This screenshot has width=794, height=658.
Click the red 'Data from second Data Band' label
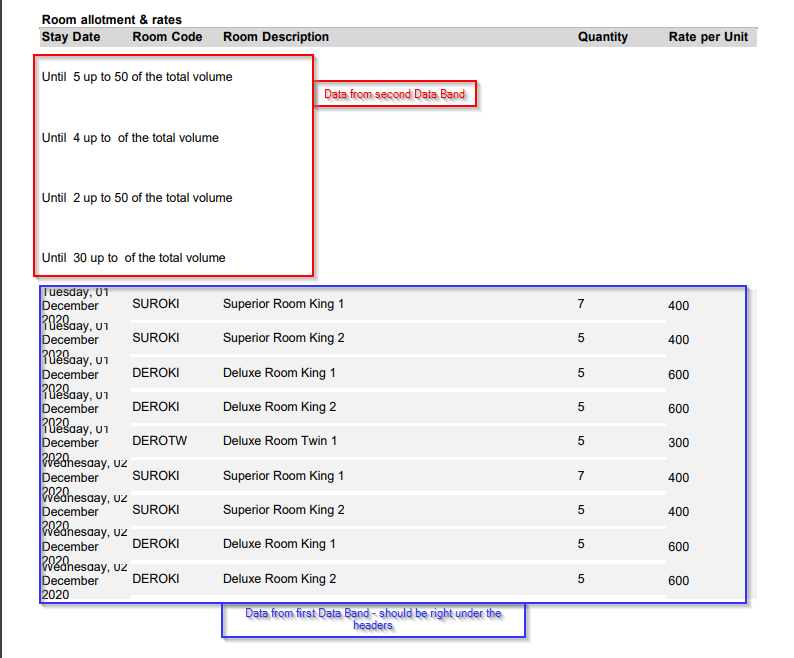[x=395, y=95]
